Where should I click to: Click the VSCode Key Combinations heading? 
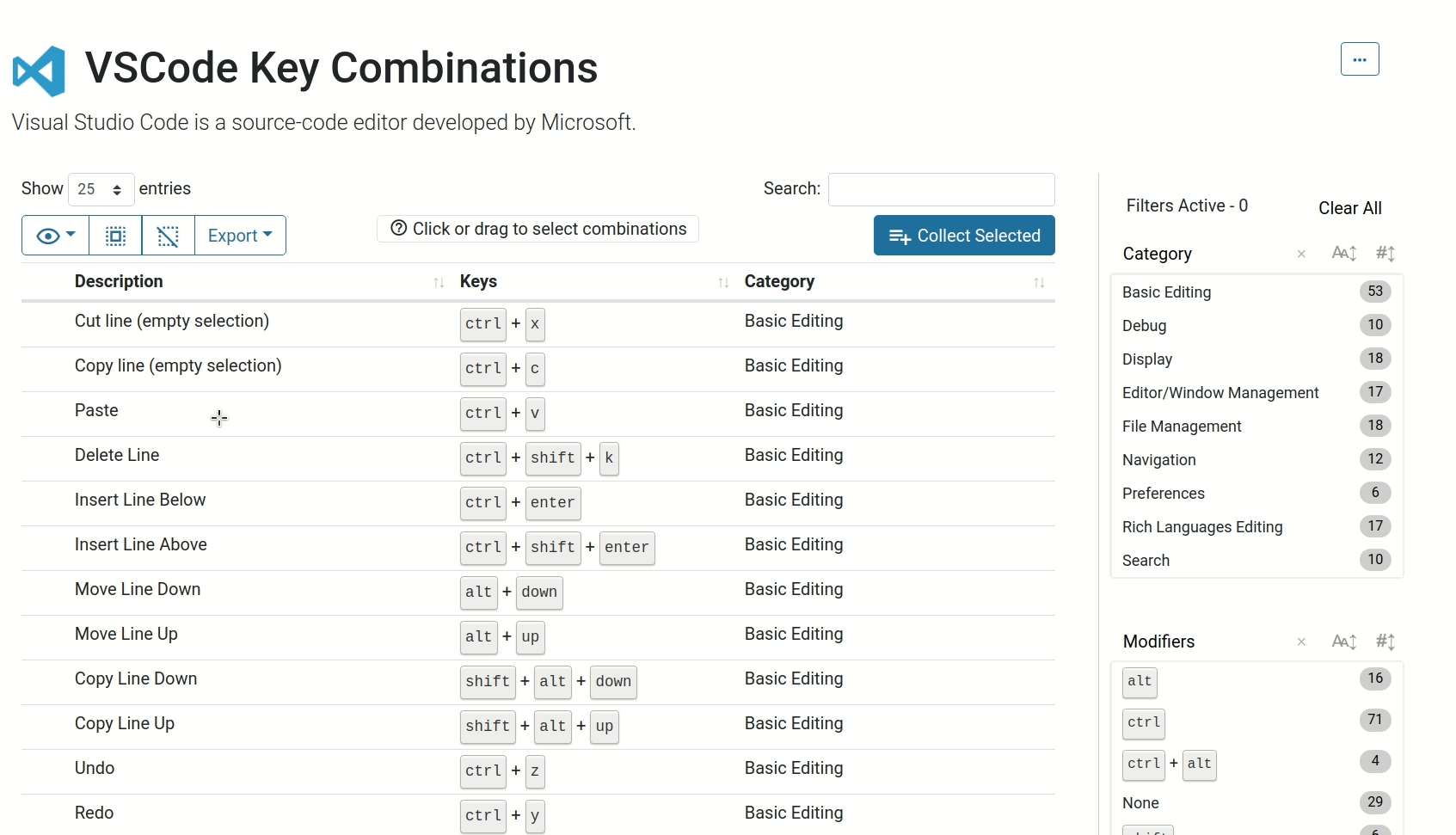click(x=341, y=68)
